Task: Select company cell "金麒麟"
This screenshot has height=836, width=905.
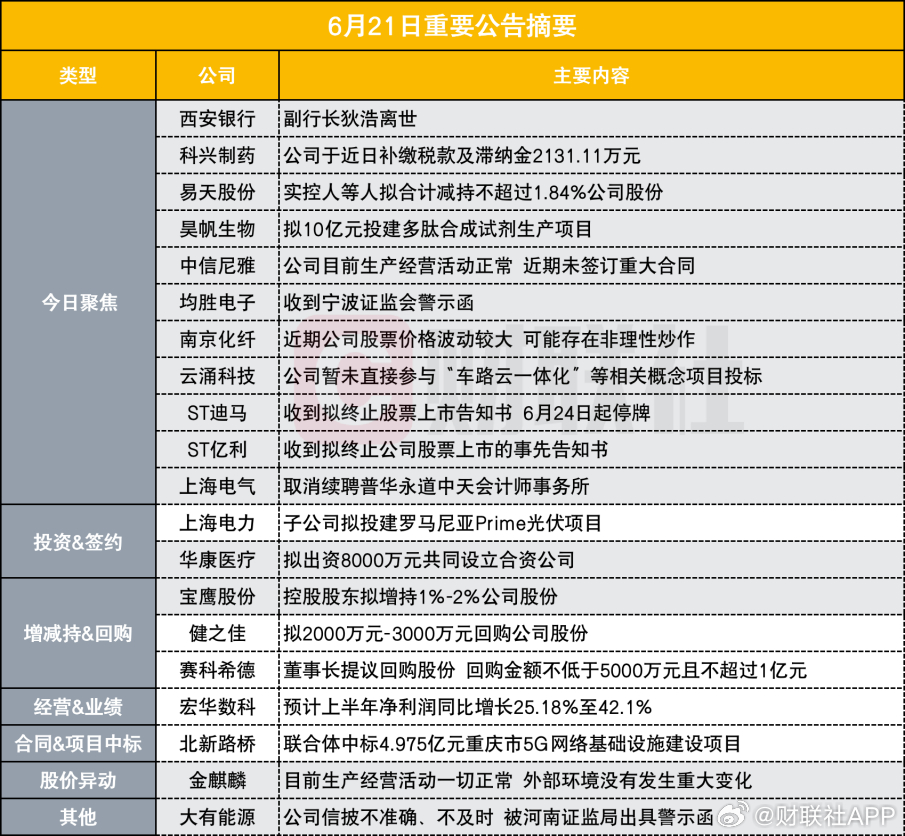Action: 218,781
